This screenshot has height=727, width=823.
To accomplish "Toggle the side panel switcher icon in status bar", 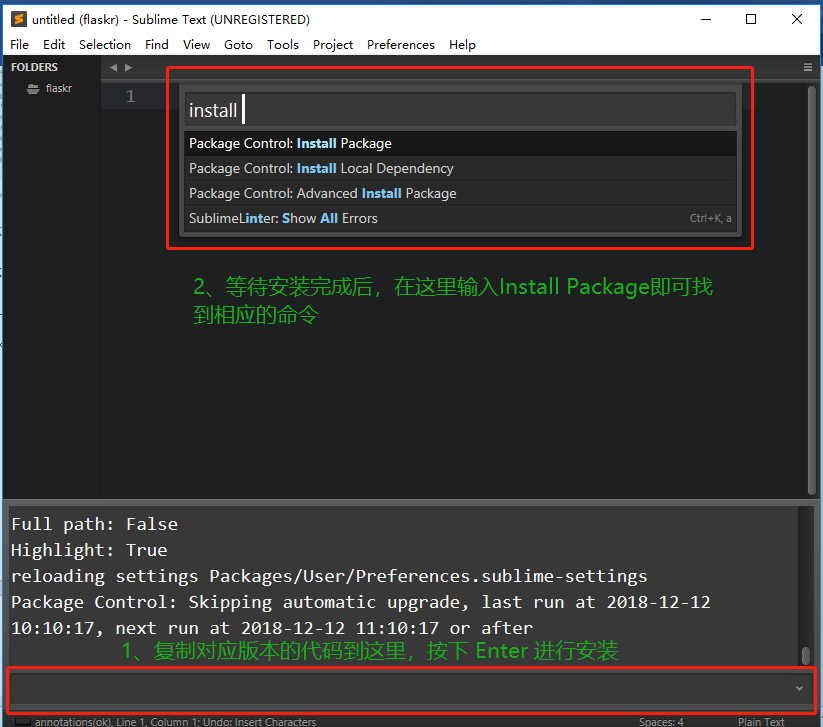I will click(x=23, y=722).
